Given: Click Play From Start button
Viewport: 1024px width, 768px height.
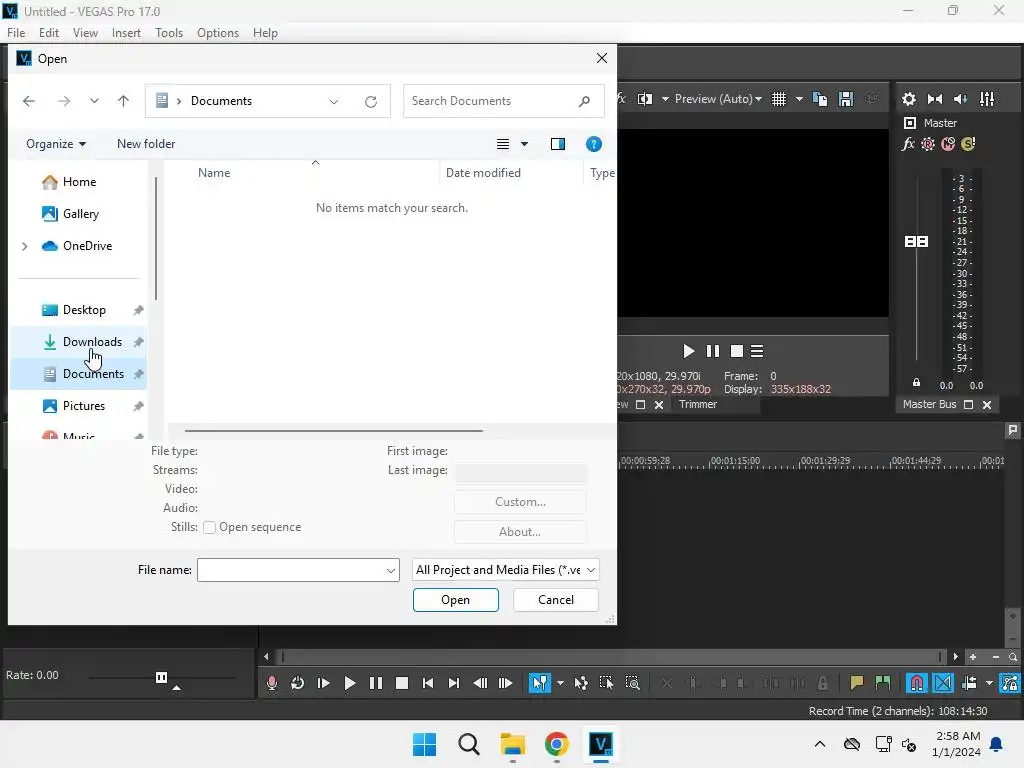Looking at the screenshot, I should pyautogui.click(x=323, y=683).
